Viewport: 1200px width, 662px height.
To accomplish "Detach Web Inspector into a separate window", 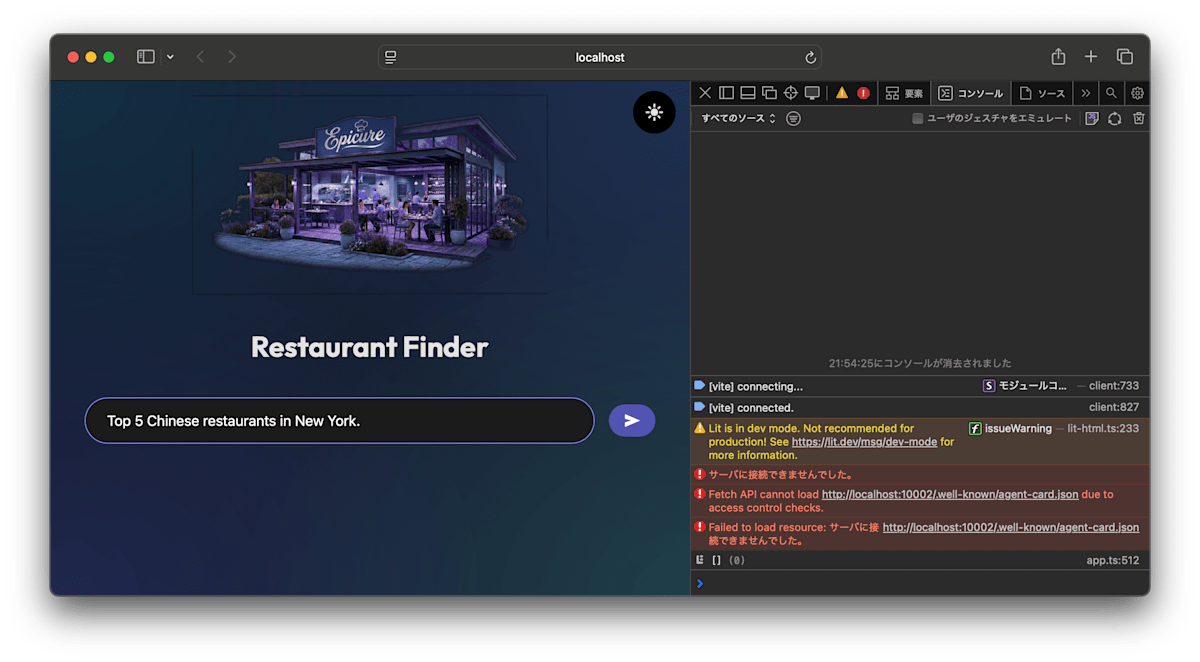I will coord(770,92).
